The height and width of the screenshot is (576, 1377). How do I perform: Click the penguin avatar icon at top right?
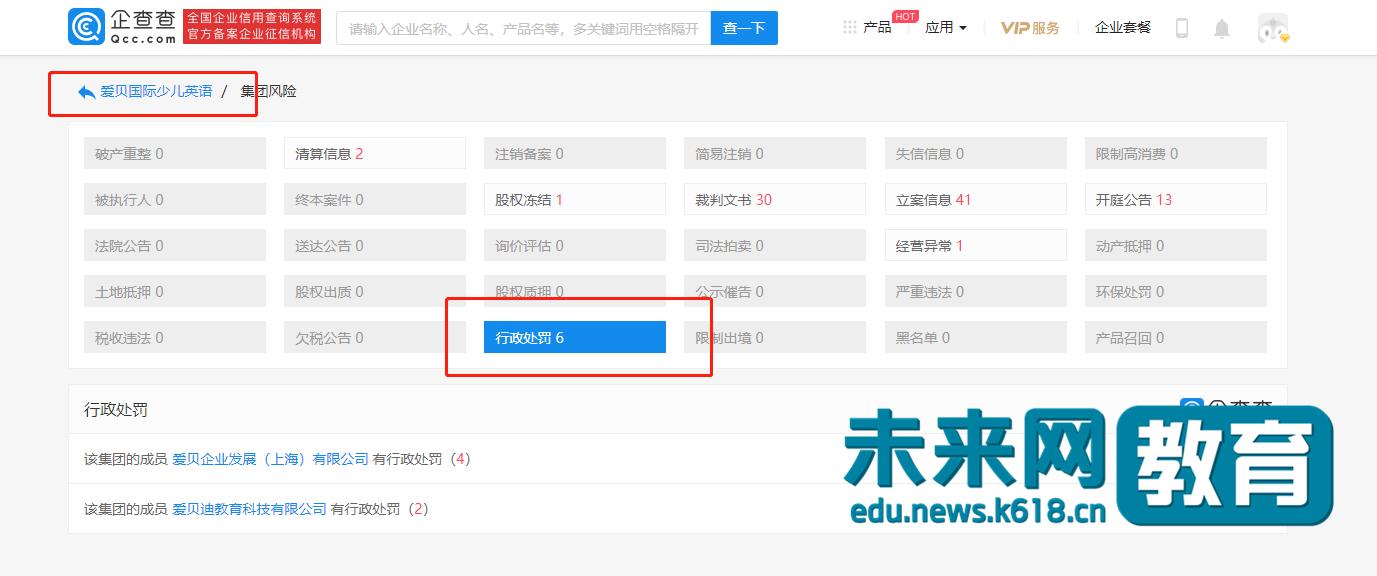(x=1272, y=27)
